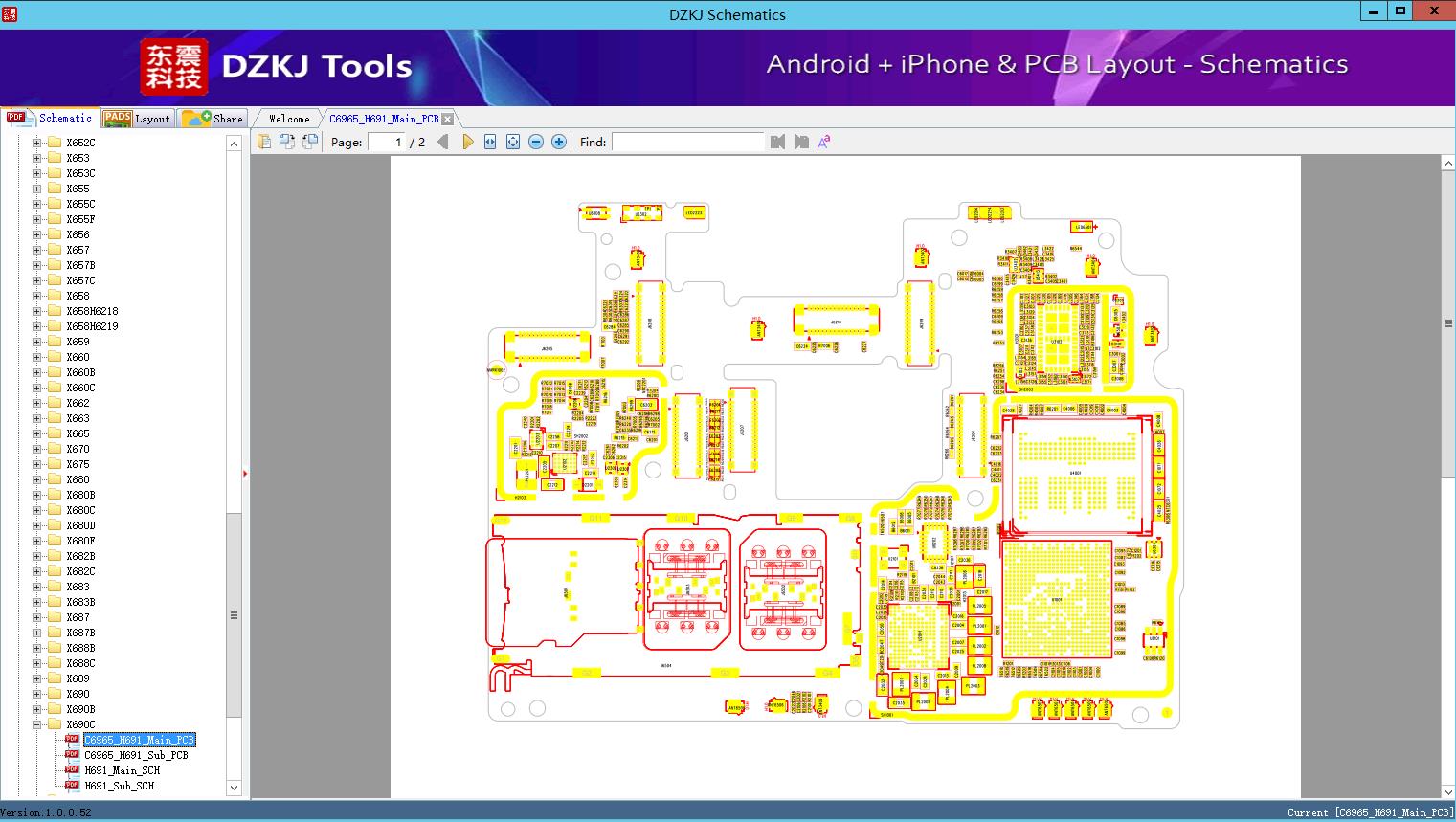Click the Find text field
The height and width of the screenshot is (822, 1456).
(x=687, y=142)
